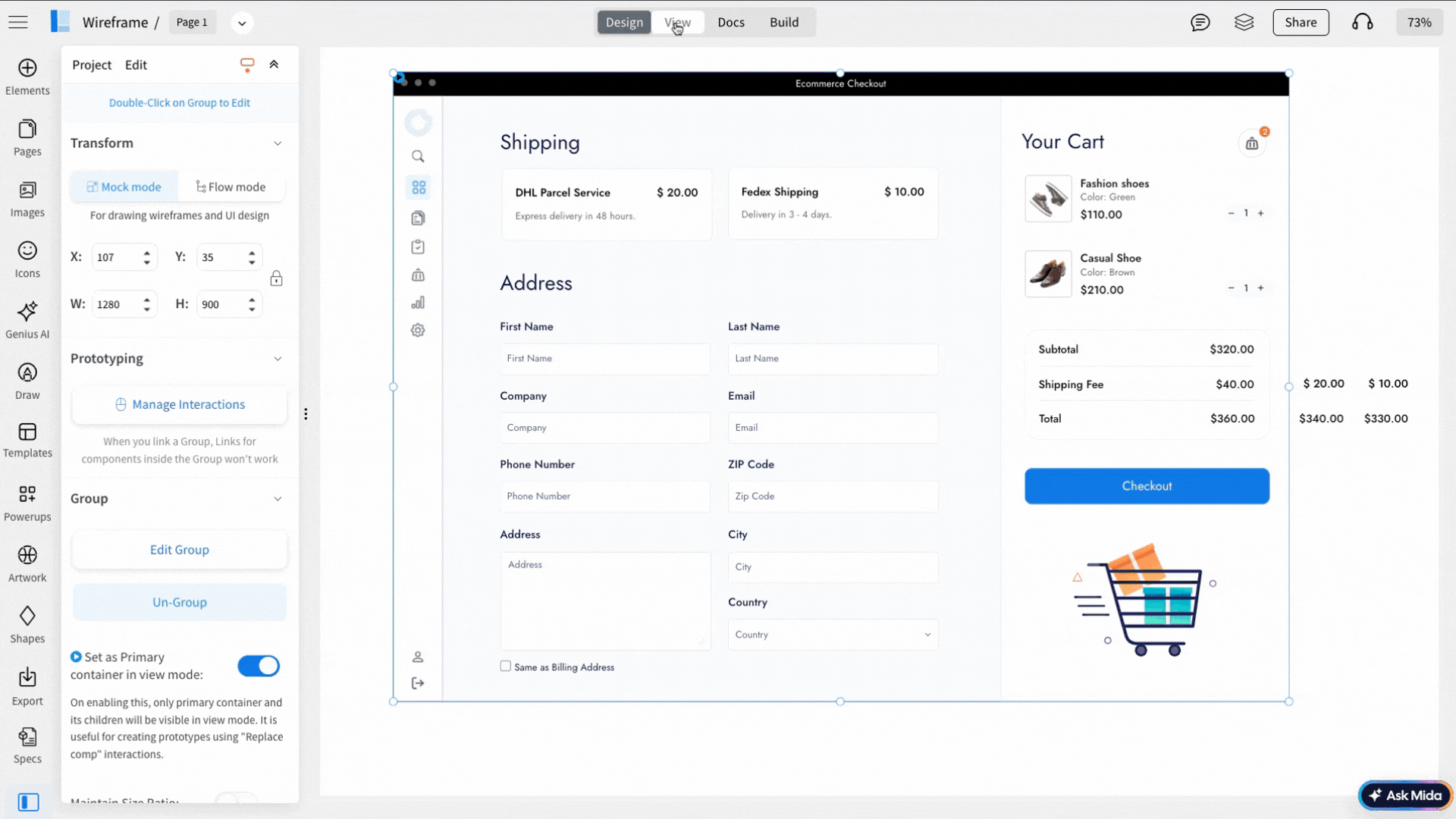Click the Un-Group button
This screenshot has height=819, width=1456.
[x=180, y=602]
